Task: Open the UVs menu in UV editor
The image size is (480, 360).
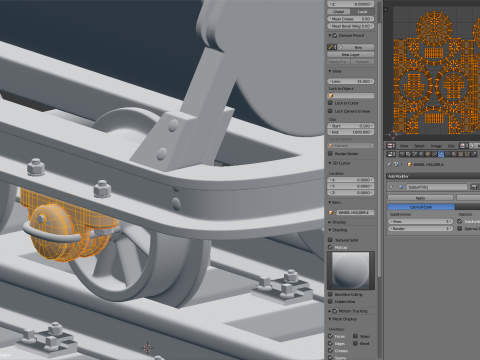Action: pyautogui.click(x=451, y=146)
